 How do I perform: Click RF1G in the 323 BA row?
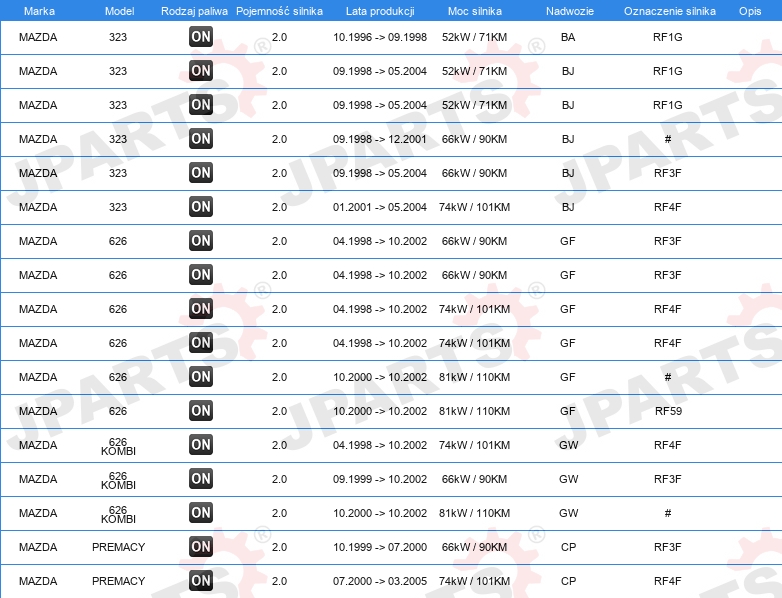[x=668, y=37]
